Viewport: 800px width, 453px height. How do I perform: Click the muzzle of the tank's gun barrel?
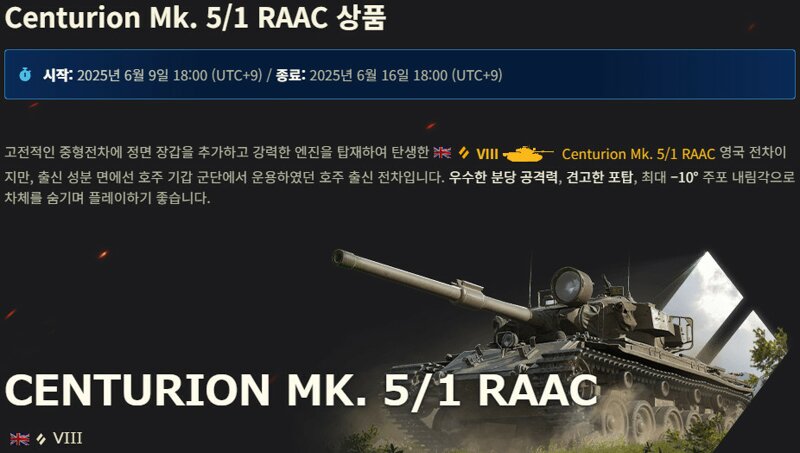coord(341,257)
